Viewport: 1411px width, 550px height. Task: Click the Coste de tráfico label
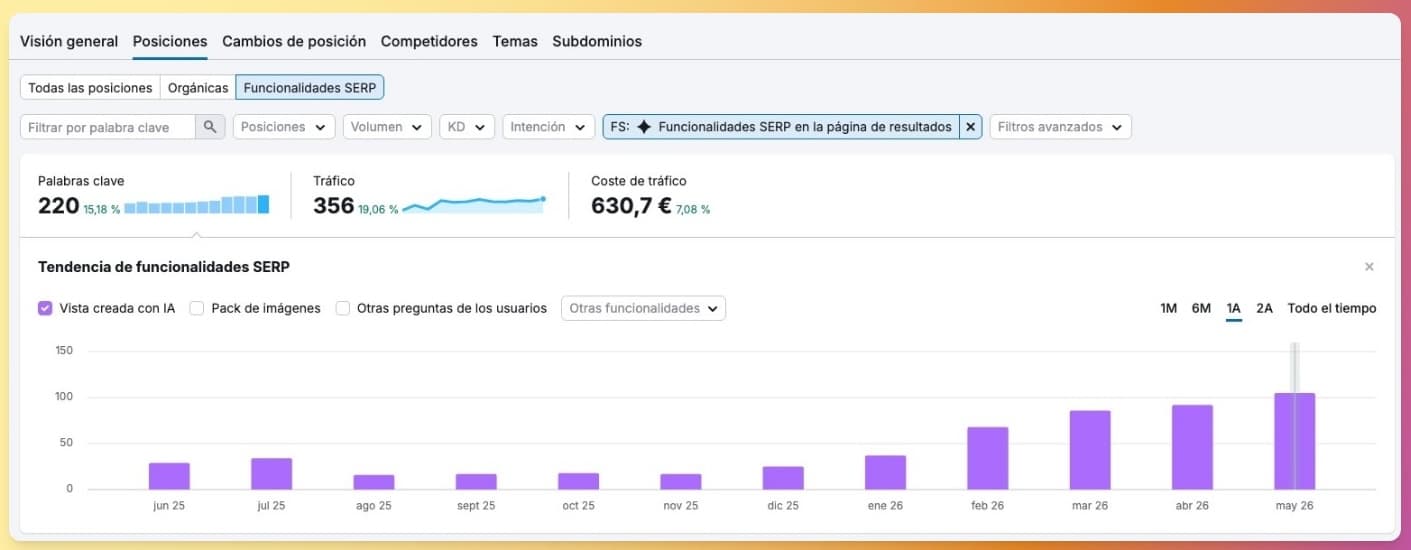click(638, 181)
